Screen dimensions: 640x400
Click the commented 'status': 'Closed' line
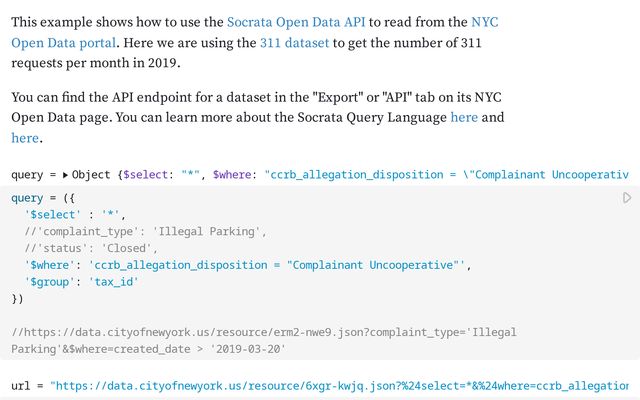(92, 248)
